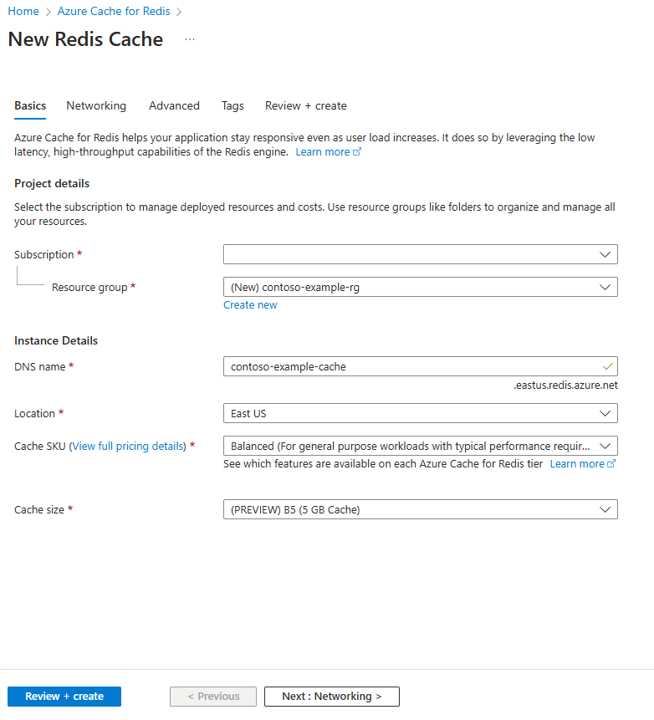Switch to the Networking tab
The height and width of the screenshot is (720, 654).
coord(96,106)
